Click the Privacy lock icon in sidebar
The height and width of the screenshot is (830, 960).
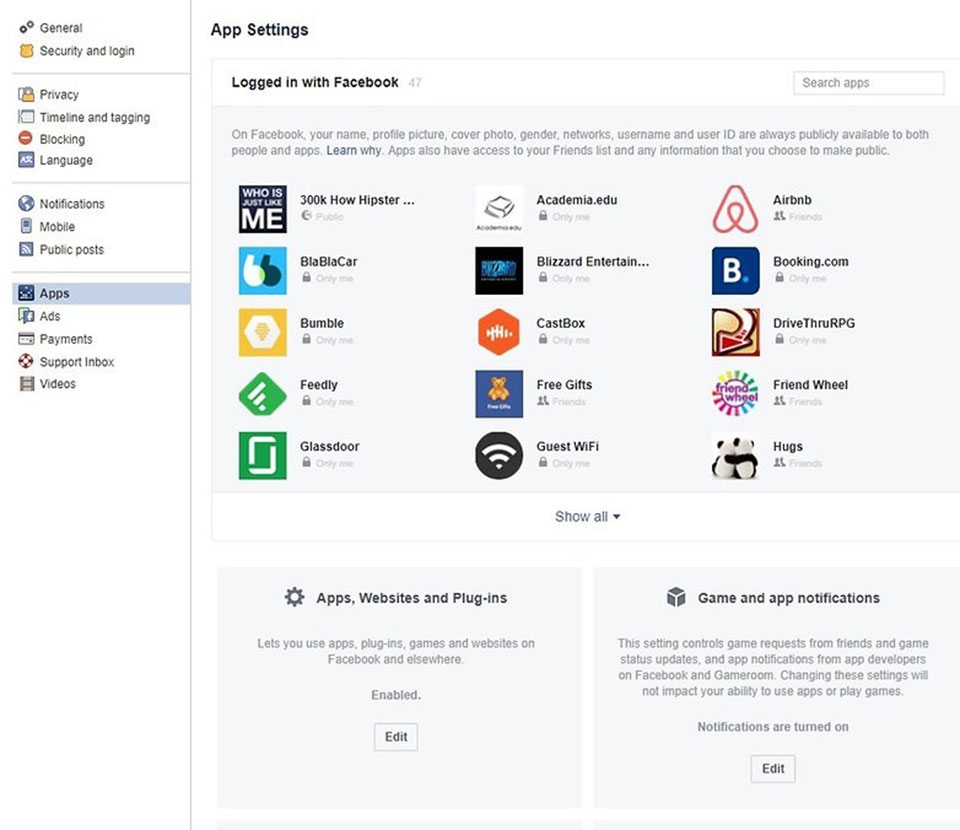[x=26, y=94]
